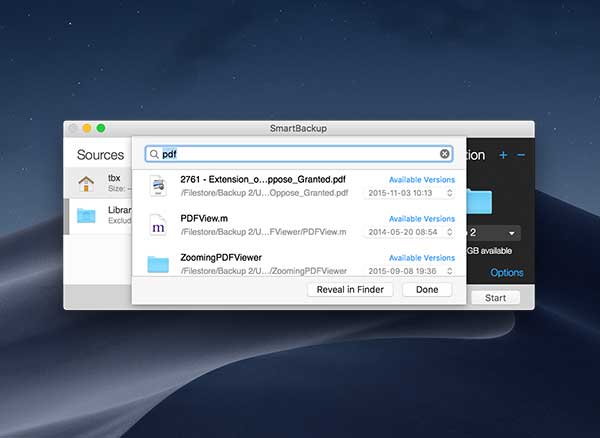Screen dimensions: 600x438
Task: Open the 2014-05-20 08:54 version dropdown
Action: coord(410,232)
